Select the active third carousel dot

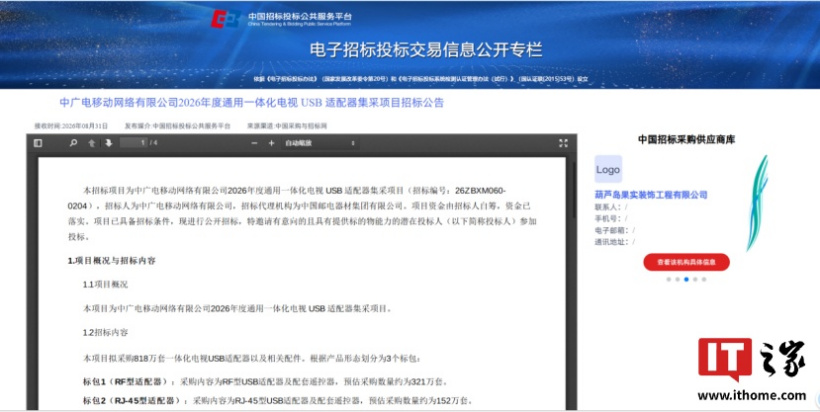[x=686, y=279]
